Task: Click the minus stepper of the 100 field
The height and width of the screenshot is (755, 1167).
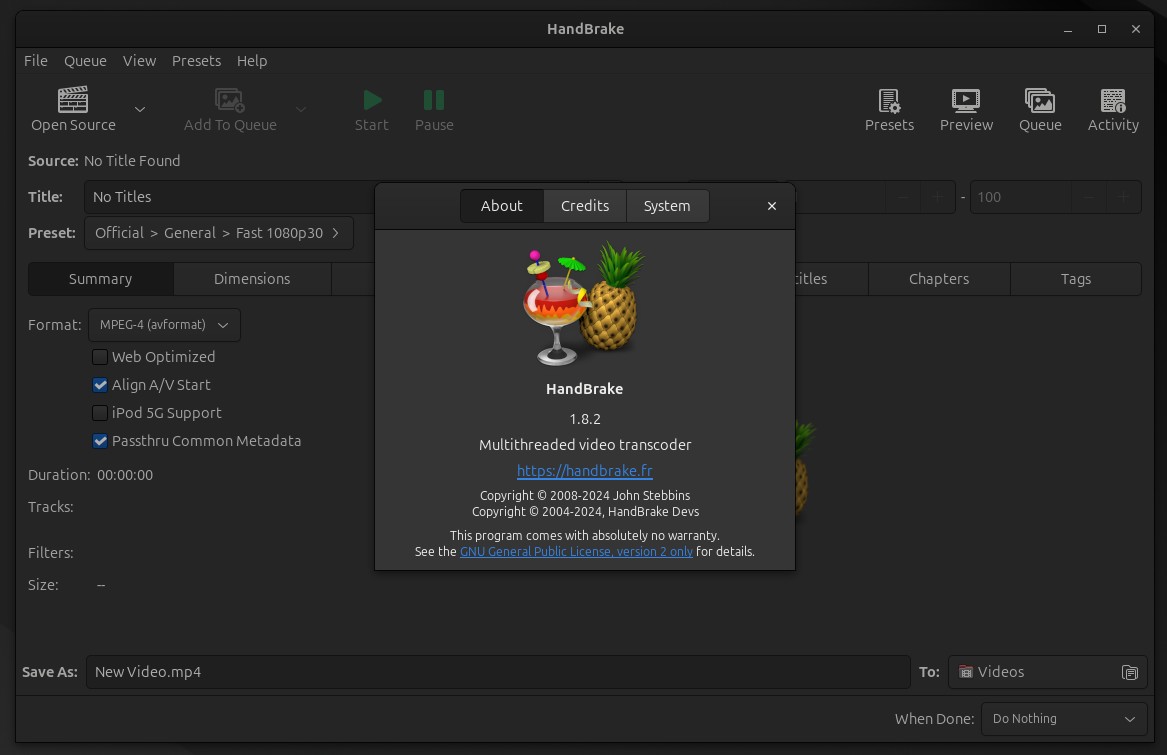Action: coord(1088,197)
